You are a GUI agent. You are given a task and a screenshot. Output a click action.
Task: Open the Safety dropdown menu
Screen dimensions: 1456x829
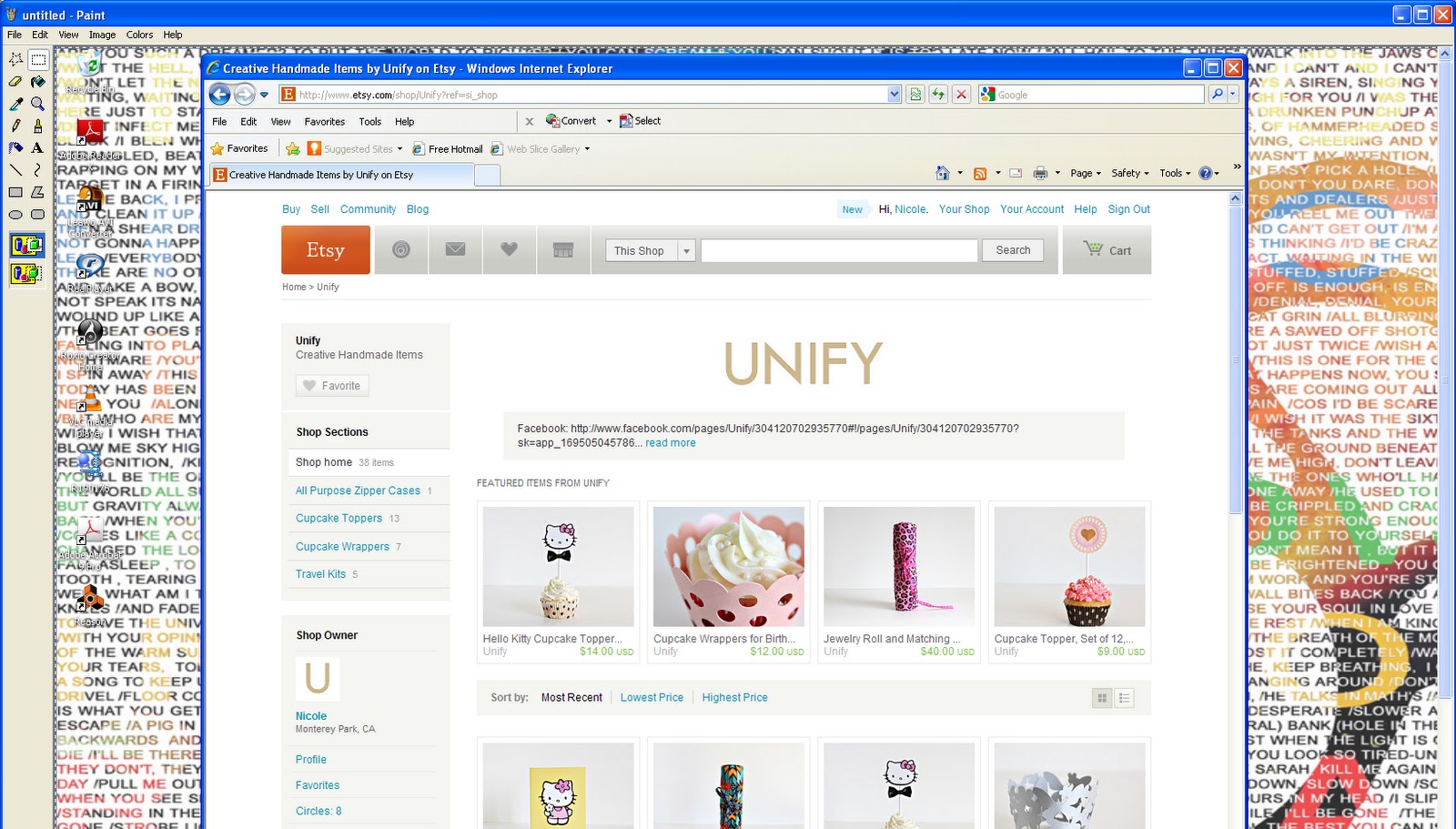tap(1130, 173)
